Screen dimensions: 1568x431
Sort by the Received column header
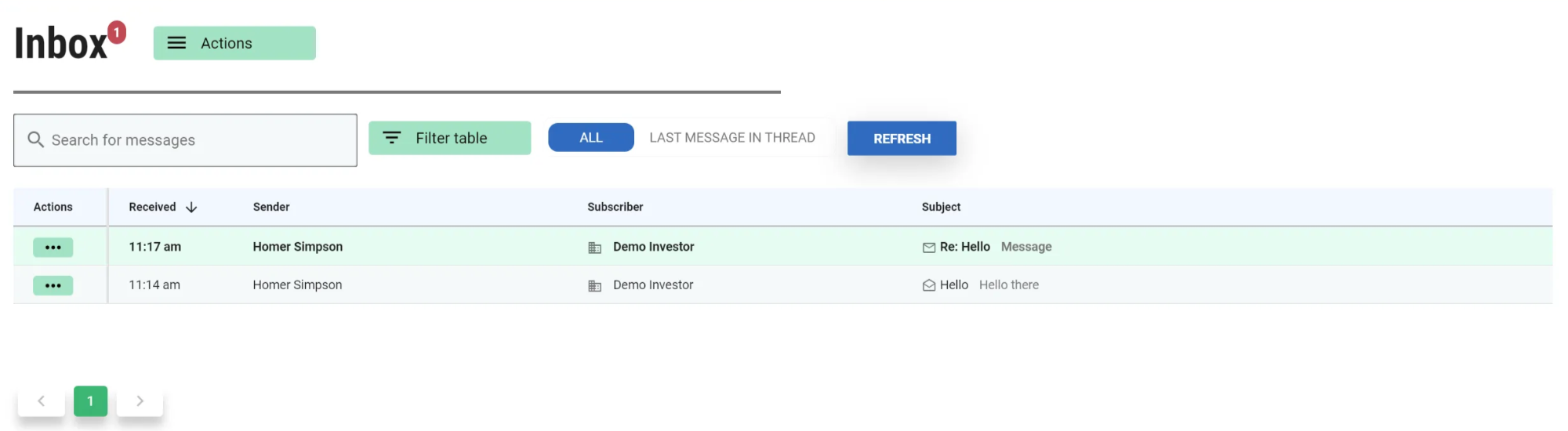point(152,207)
